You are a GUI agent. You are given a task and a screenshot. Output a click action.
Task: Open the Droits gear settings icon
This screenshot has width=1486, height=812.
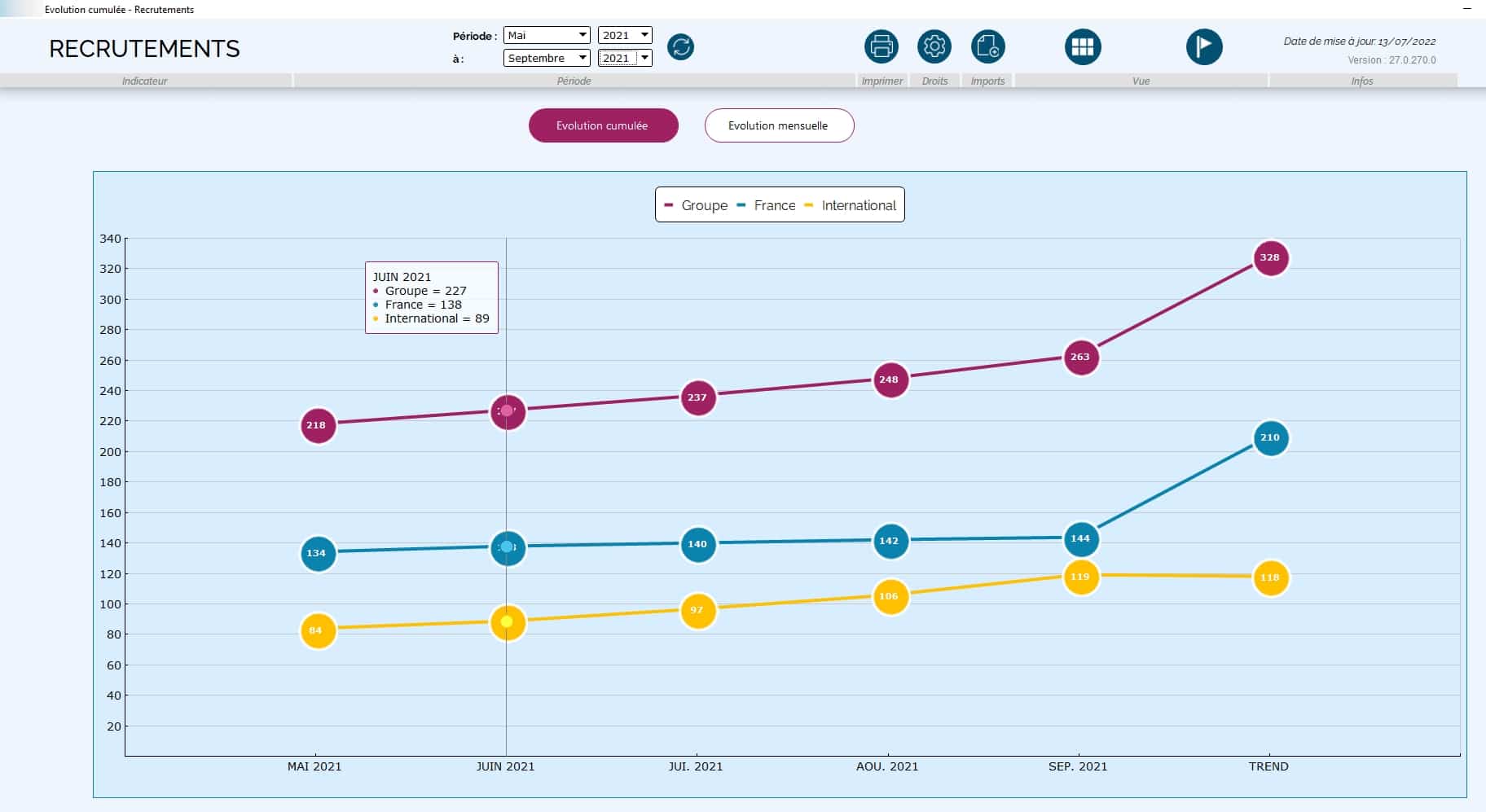pyautogui.click(x=934, y=46)
